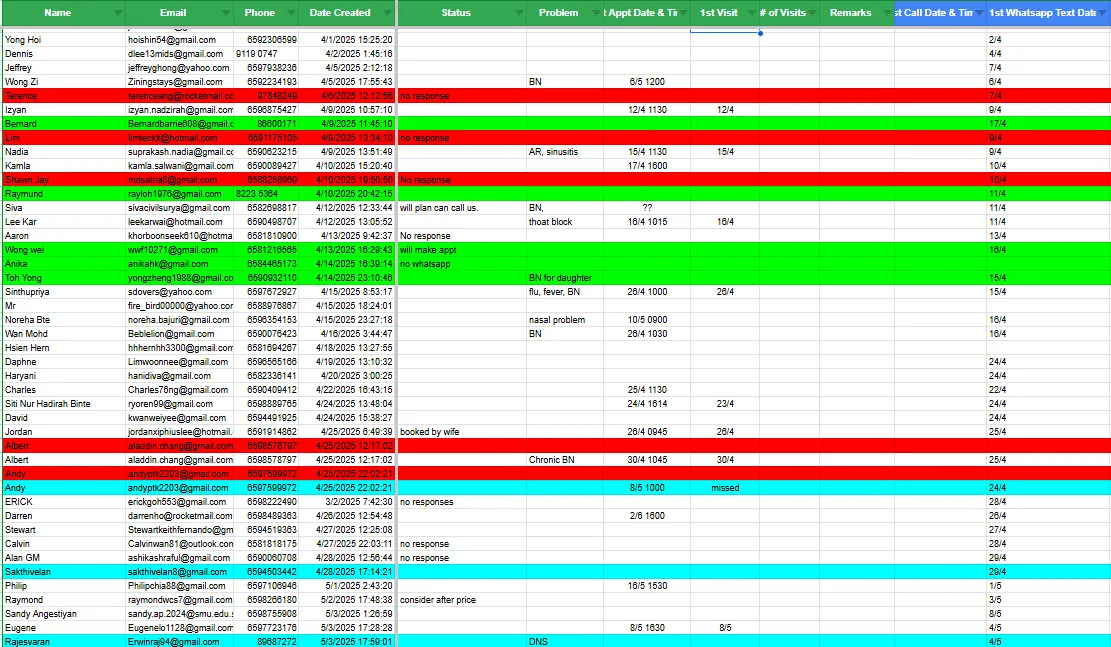The width and height of the screenshot is (1111, 647).
Task: Select the problem 'flu, fever, BN'
Action: tap(565, 292)
